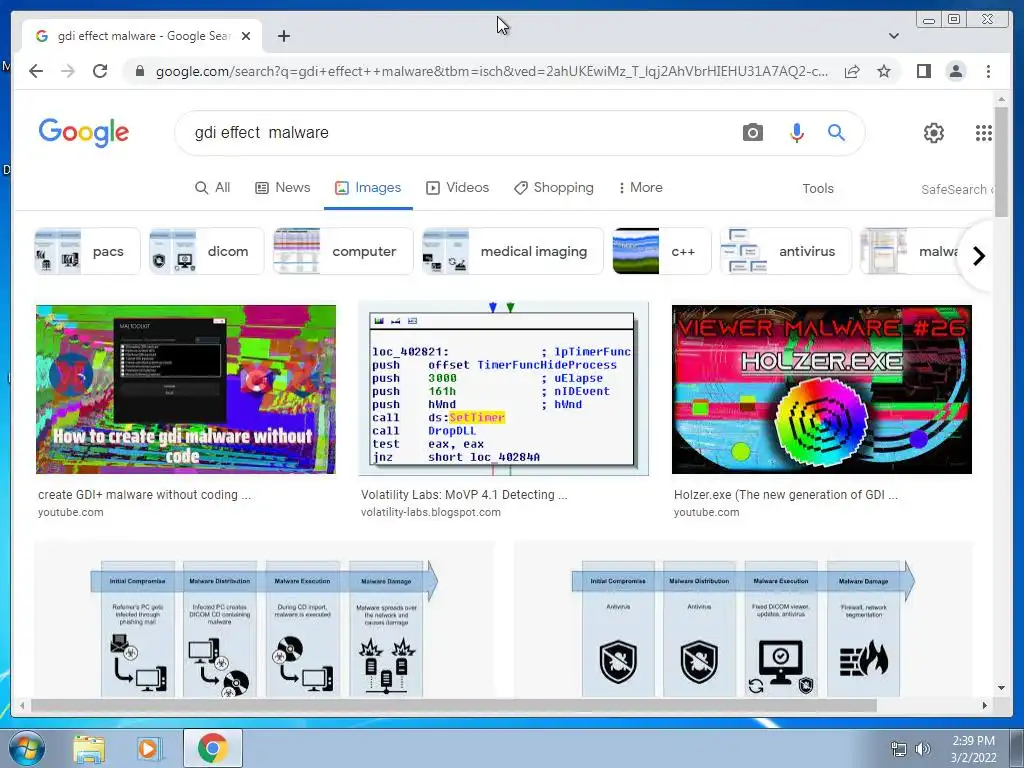
Task: Reload the current page
Action: point(100,71)
